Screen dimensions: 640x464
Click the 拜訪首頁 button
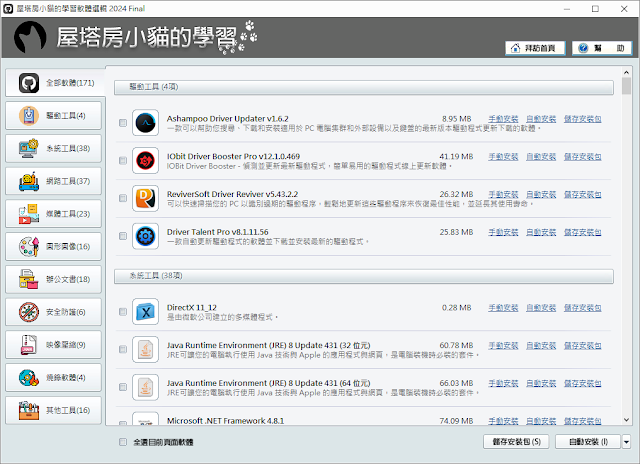535,48
